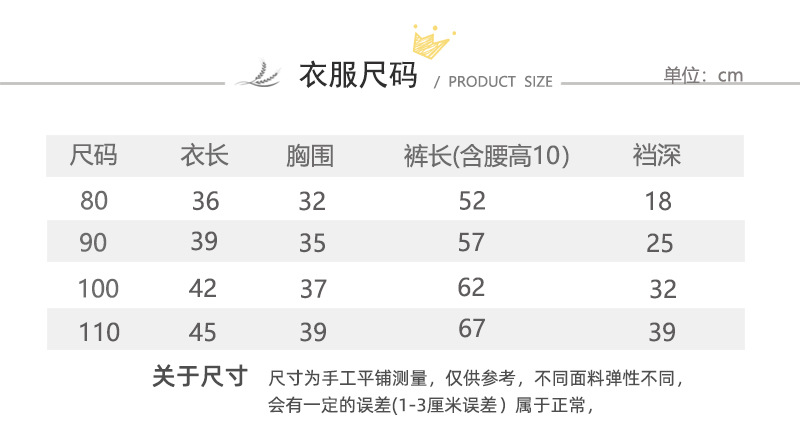Click the PRODUCT SIZE subtitle
This screenshot has width=800, height=436.
[x=500, y=82]
